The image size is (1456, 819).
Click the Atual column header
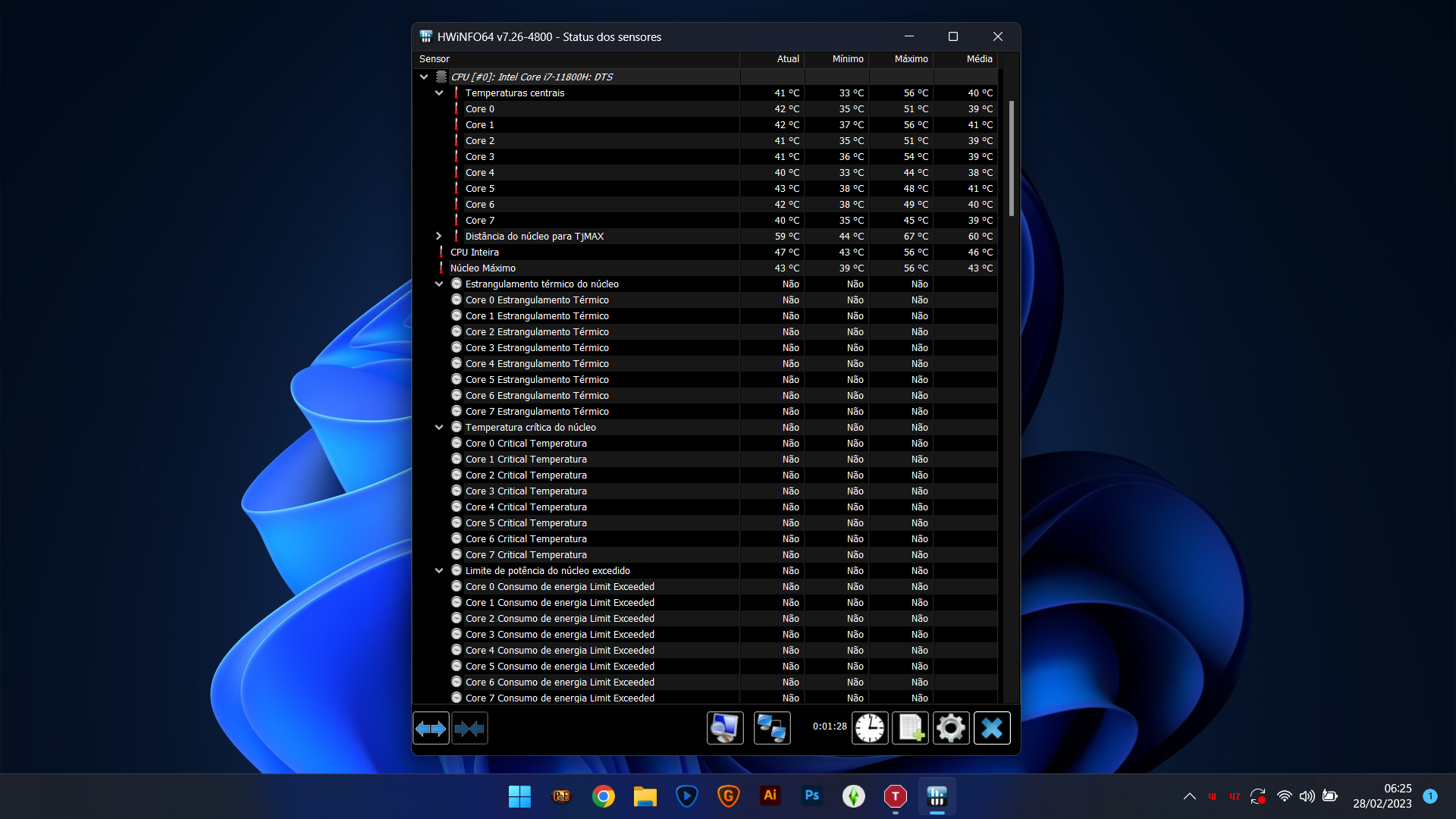(772, 59)
